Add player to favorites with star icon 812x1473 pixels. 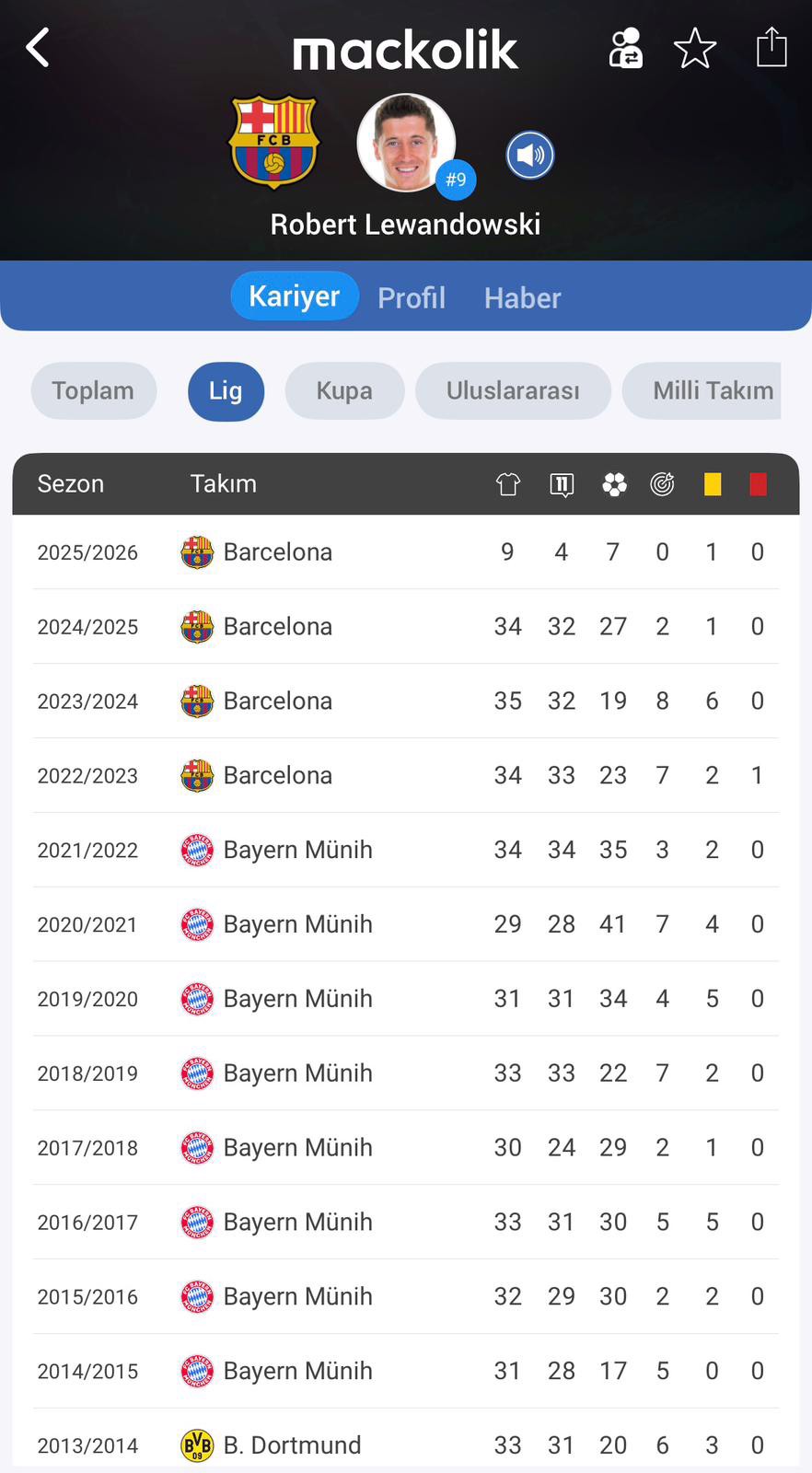[x=695, y=48]
